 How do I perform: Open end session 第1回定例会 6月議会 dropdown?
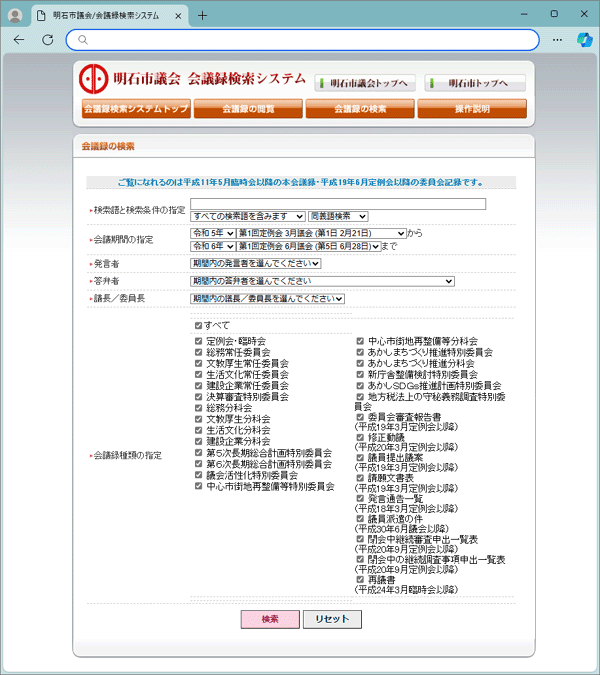[x=309, y=246]
